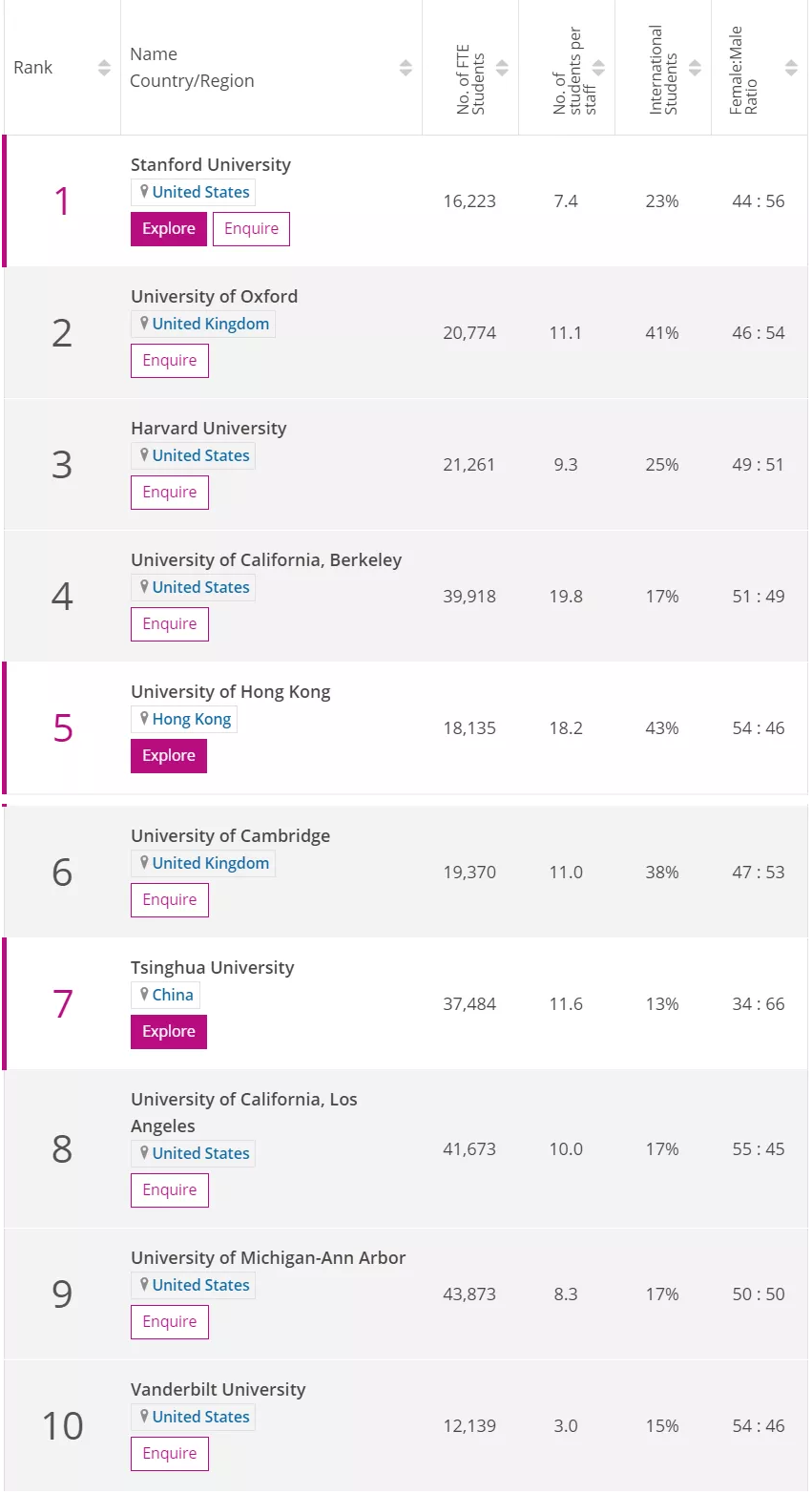Open University of California, Berkeley page
The image size is (812, 1494).
point(266,560)
